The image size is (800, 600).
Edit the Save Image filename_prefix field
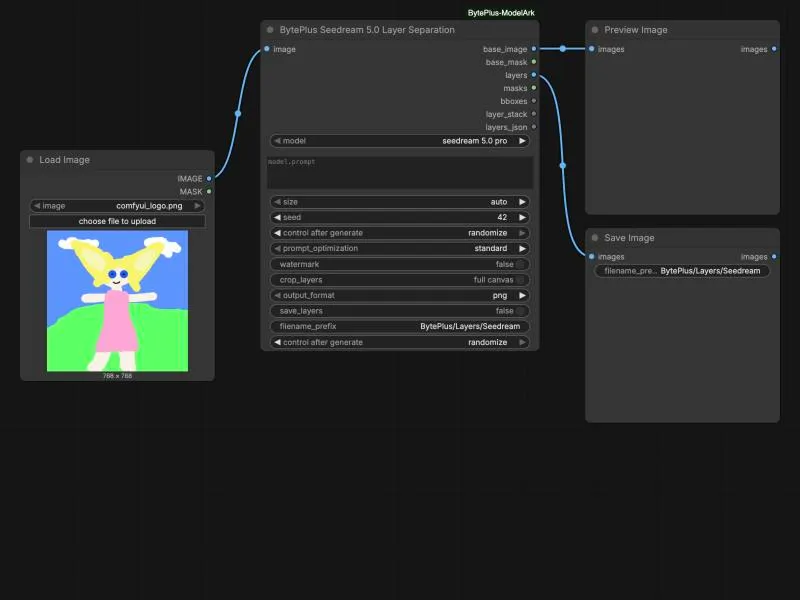pyautogui.click(x=682, y=271)
